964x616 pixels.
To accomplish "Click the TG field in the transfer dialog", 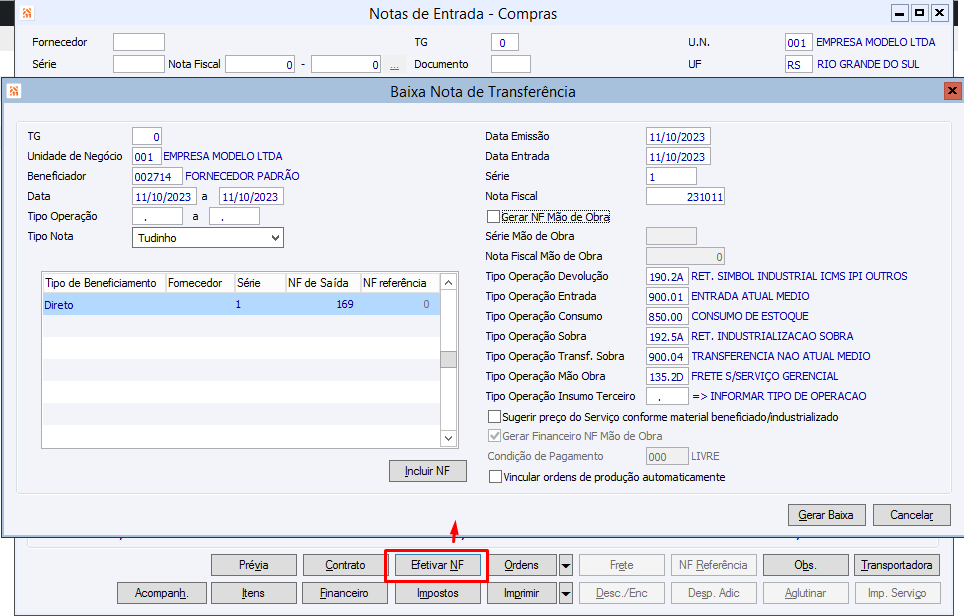I will 147,136.
